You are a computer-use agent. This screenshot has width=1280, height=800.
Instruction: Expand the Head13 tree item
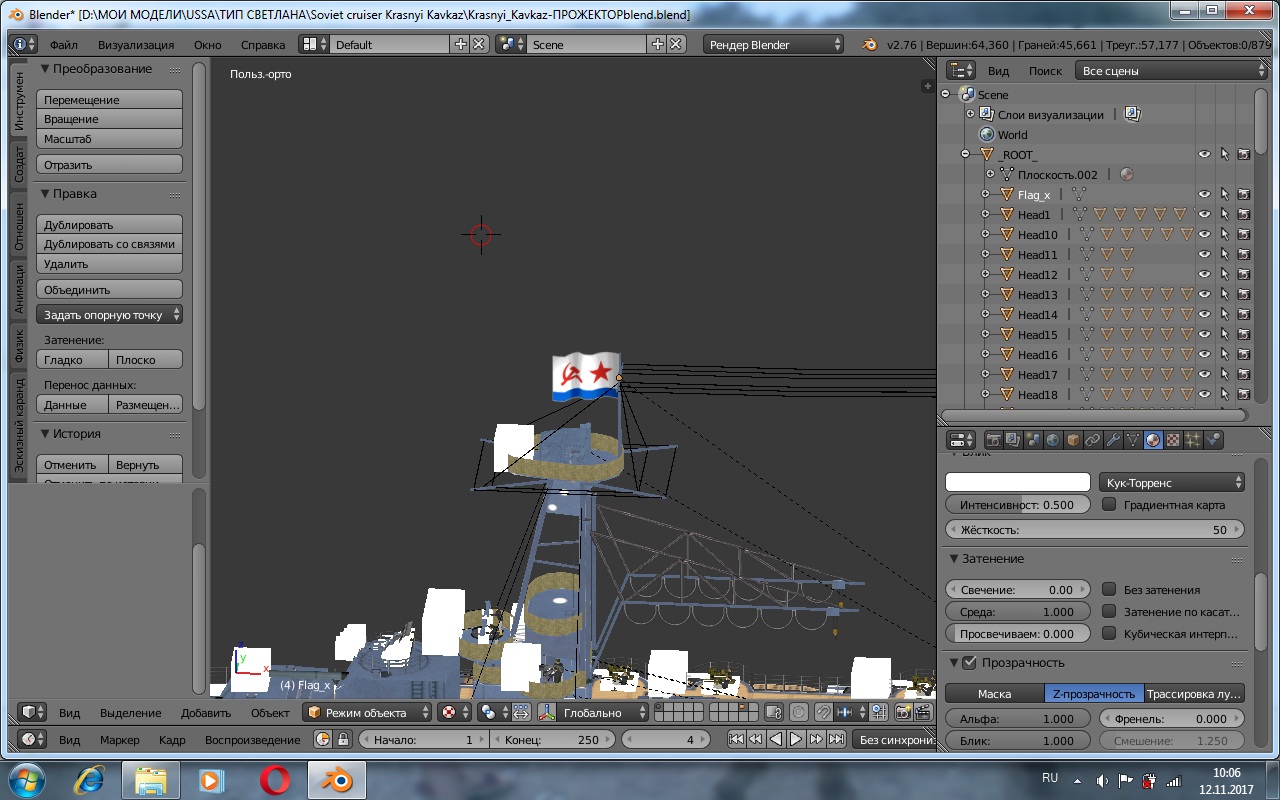tap(985, 295)
